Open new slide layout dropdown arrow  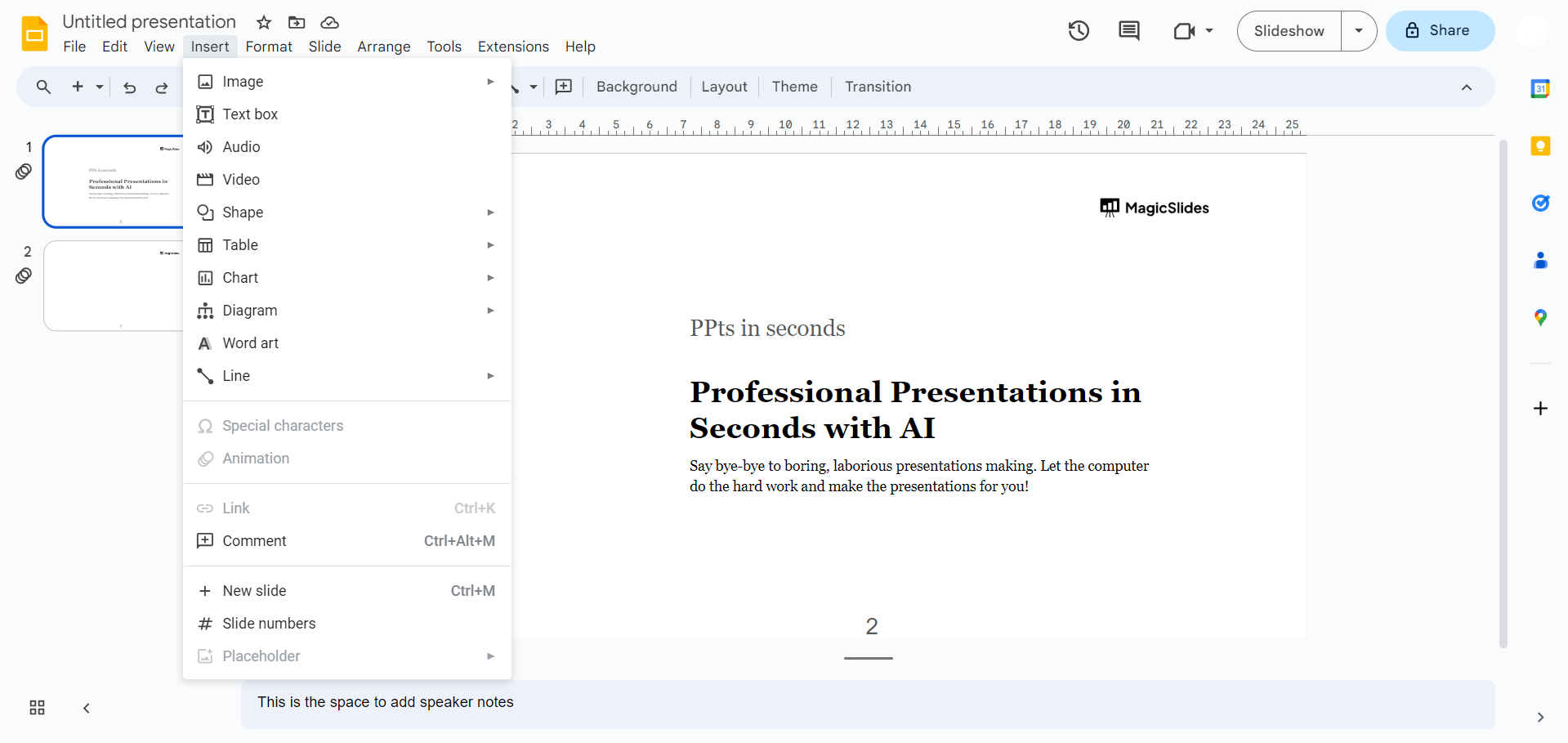(x=100, y=87)
